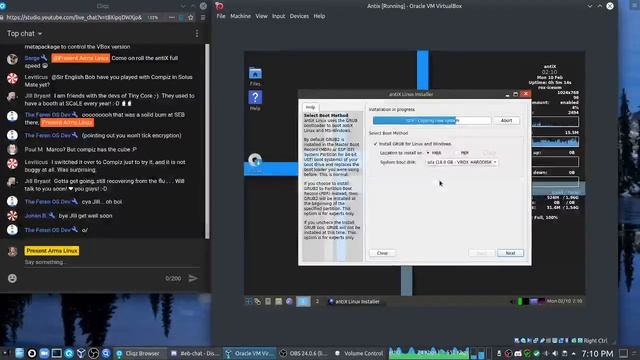640x360 pixels.
Task: Click the greyed Back button in installer
Action: pos(482,253)
